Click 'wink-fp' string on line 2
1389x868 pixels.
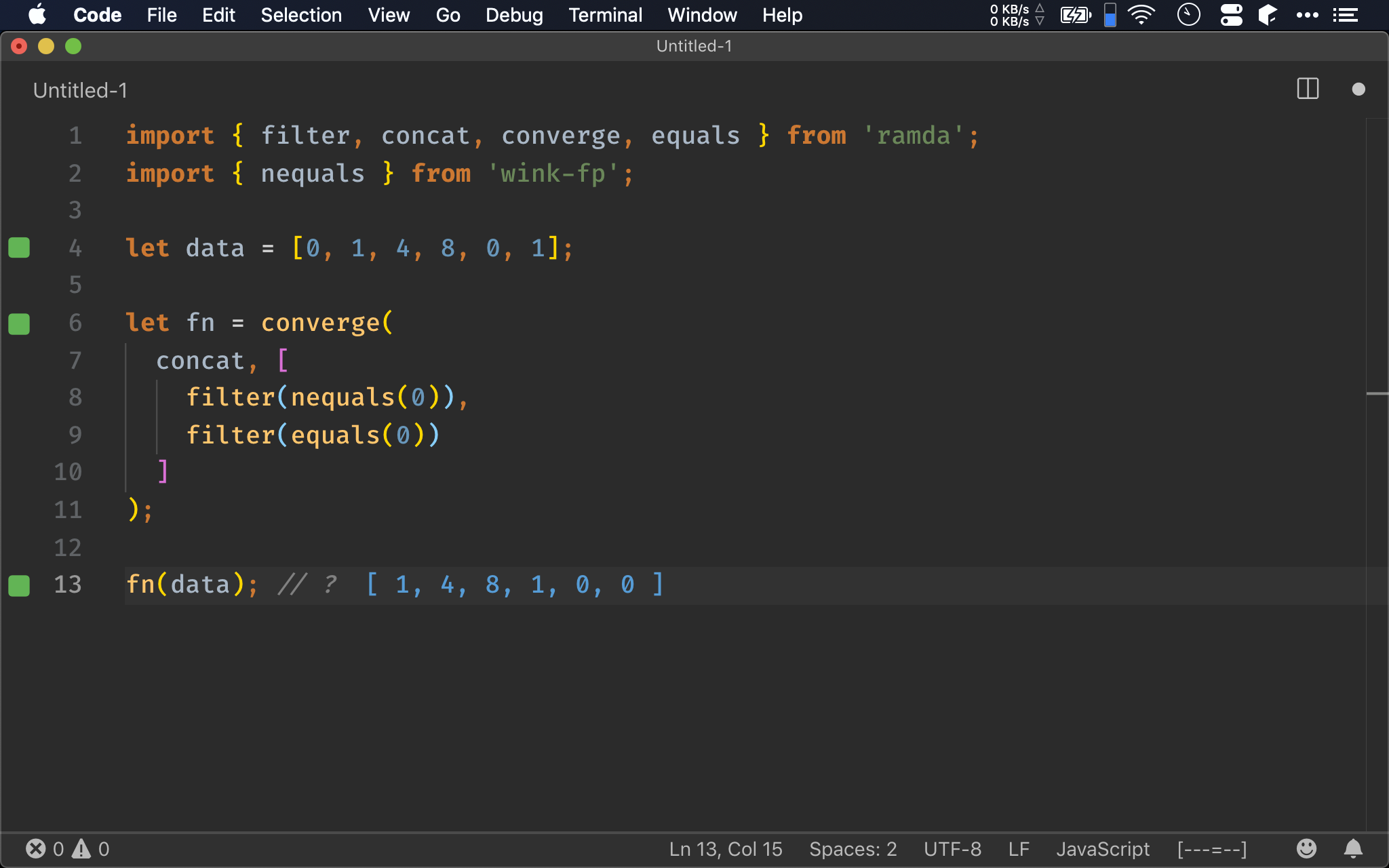(x=553, y=174)
